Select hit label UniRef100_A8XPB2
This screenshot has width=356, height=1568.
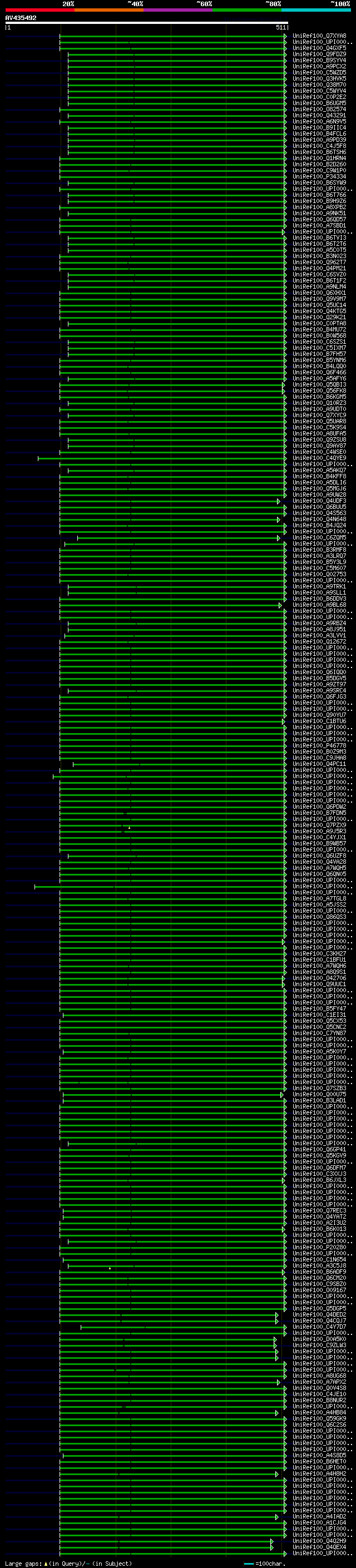pyautogui.click(x=319, y=207)
